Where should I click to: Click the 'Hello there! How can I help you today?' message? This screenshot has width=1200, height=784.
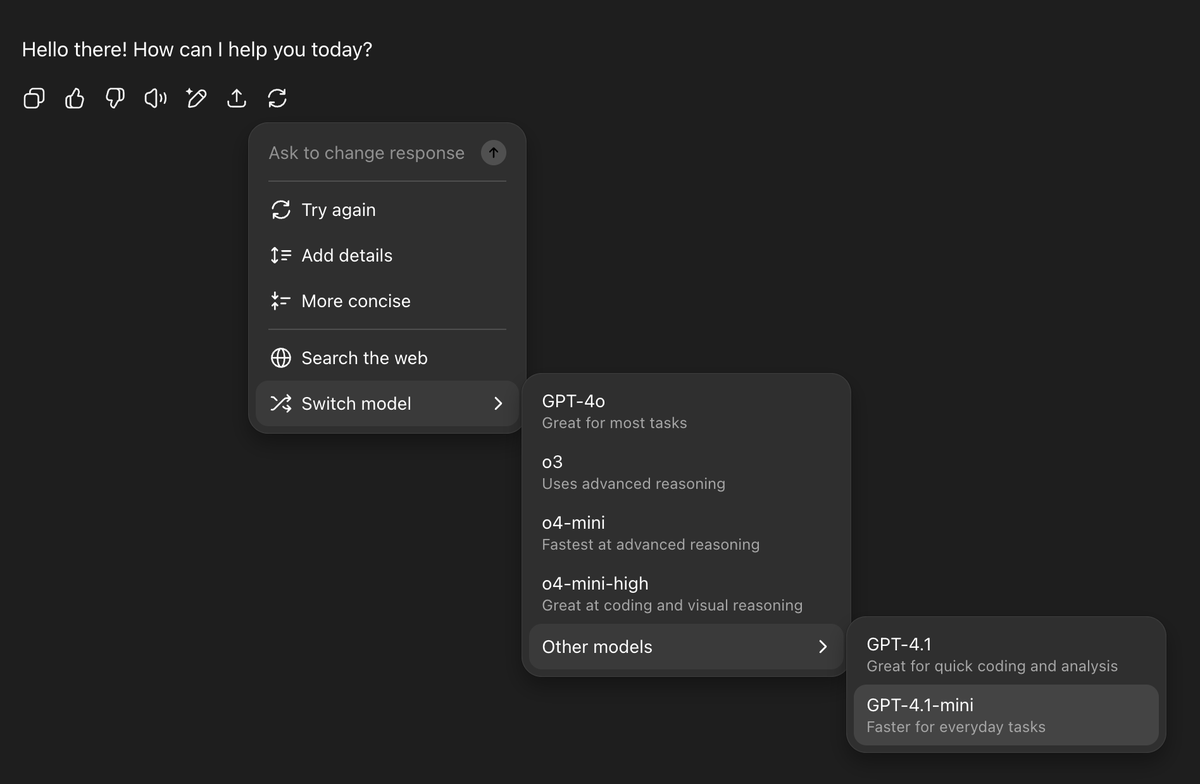(x=197, y=49)
